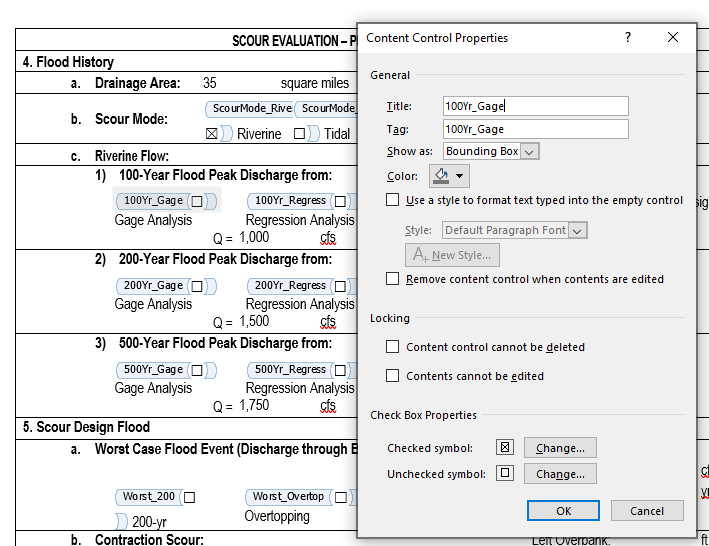The width and height of the screenshot is (709, 546).
Task: Click the Tag input field
Action: coord(536,129)
